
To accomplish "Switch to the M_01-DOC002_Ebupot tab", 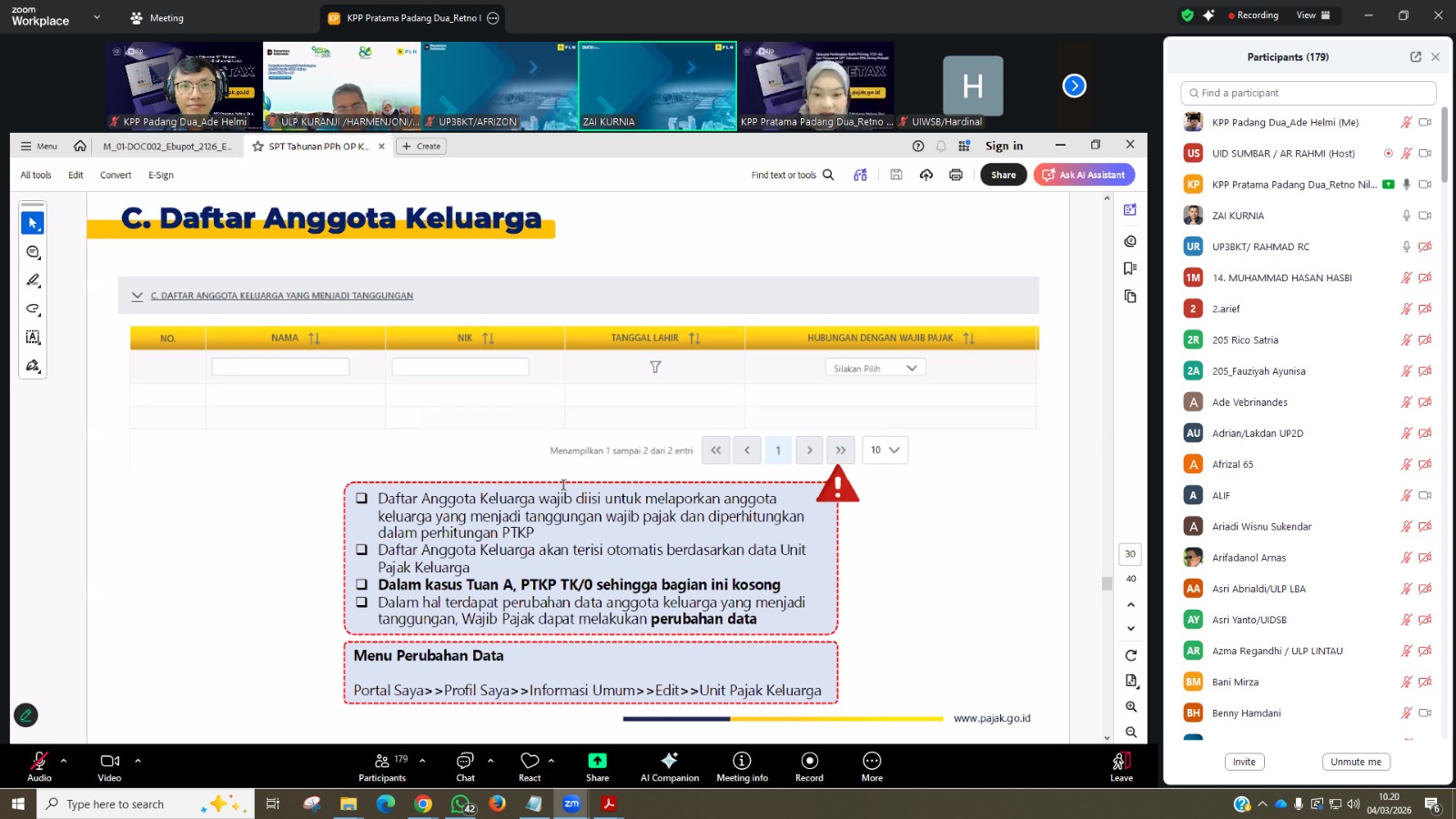I will 167,147.
